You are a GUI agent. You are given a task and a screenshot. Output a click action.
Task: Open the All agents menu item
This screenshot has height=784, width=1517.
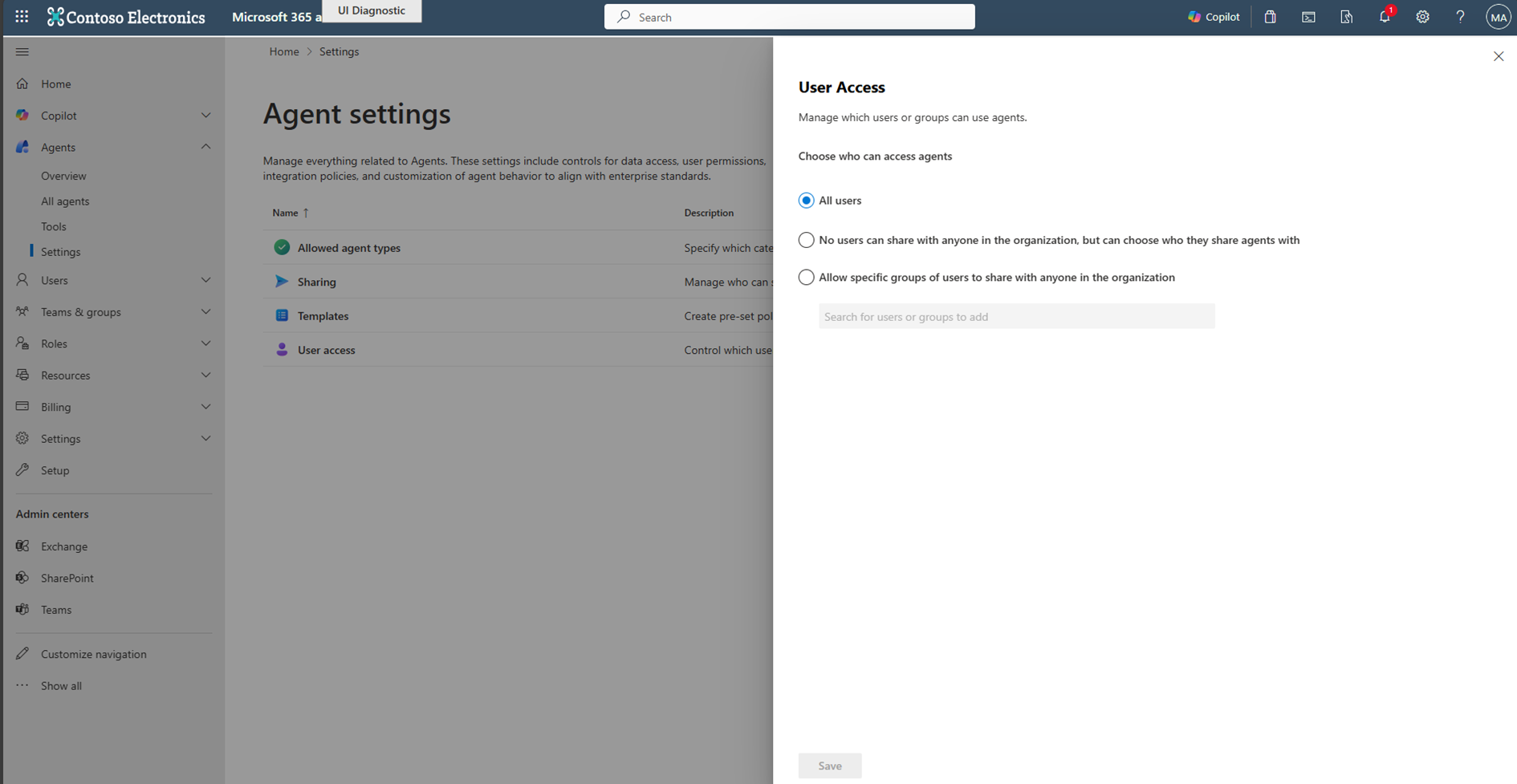pos(64,201)
